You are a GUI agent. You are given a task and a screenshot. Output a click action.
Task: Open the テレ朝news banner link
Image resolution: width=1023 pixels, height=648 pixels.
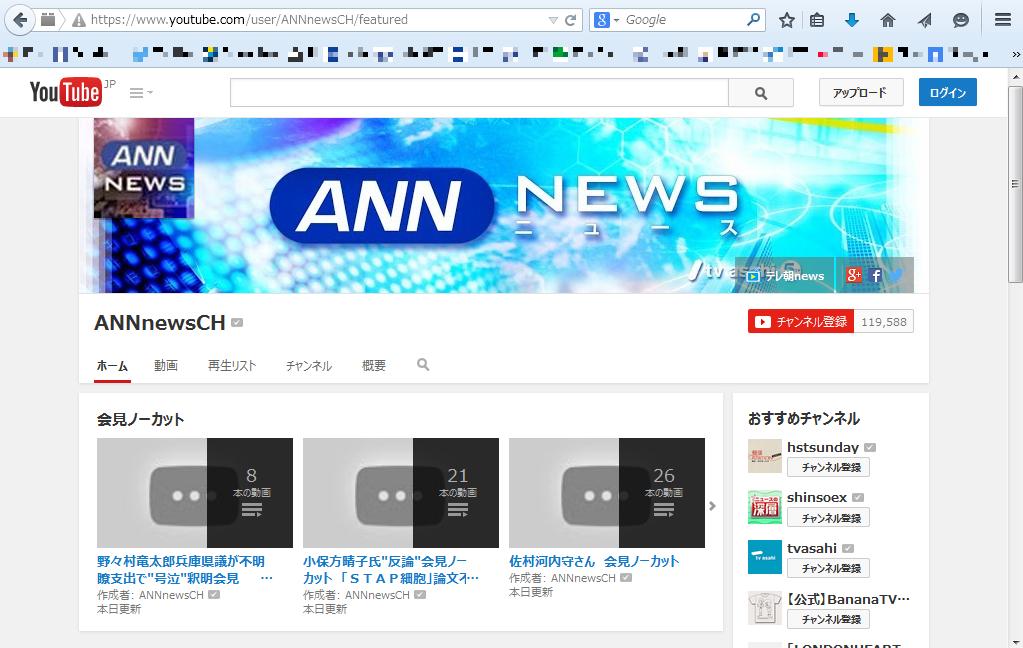(x=785, y=275)
